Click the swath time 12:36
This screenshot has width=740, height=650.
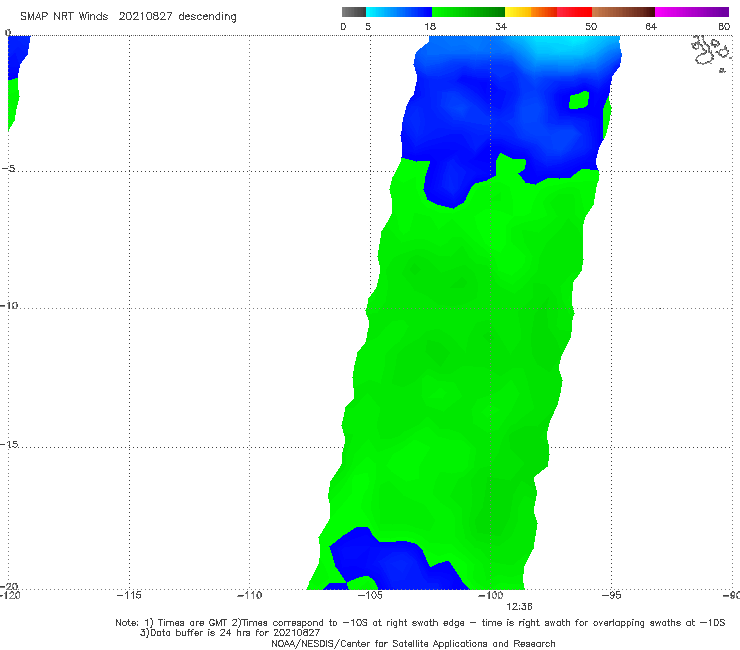[x=519, y=607]
